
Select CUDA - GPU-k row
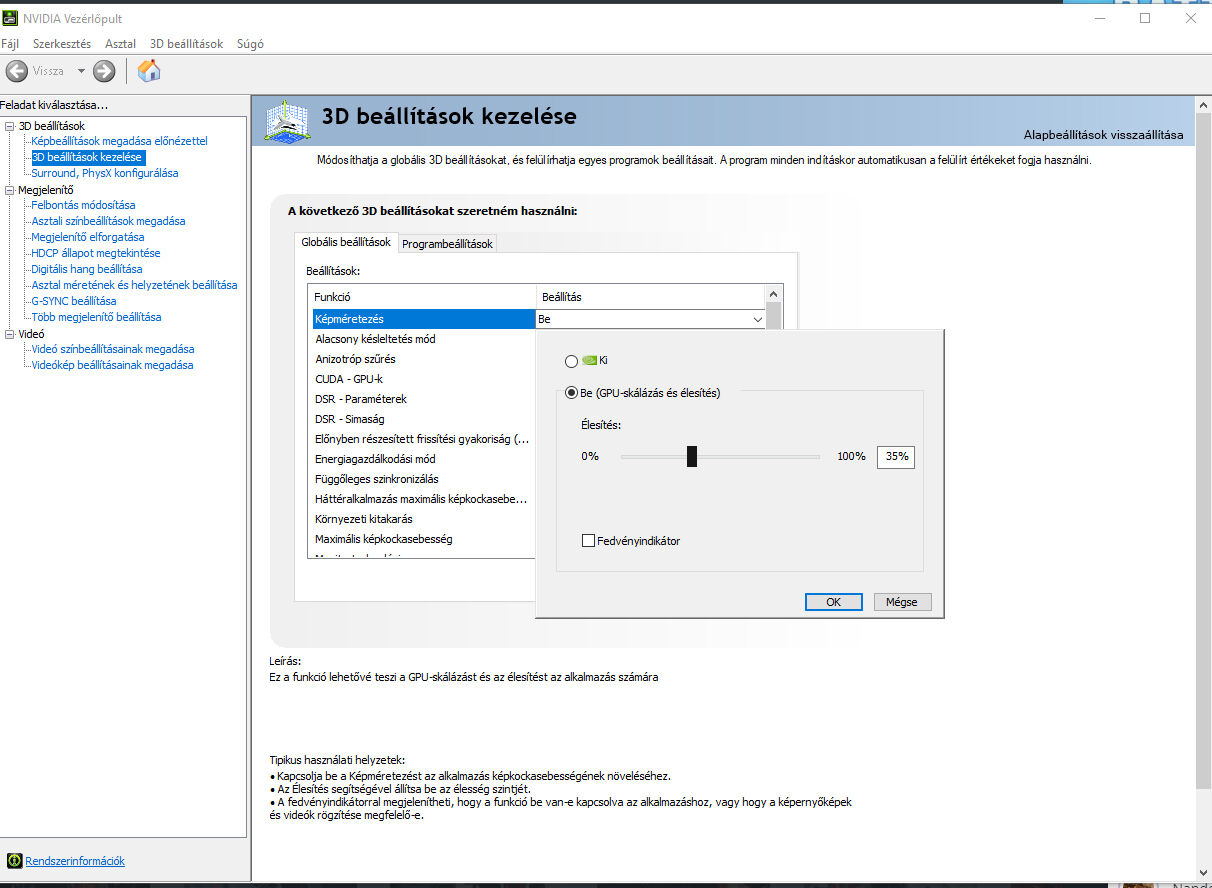425,379
